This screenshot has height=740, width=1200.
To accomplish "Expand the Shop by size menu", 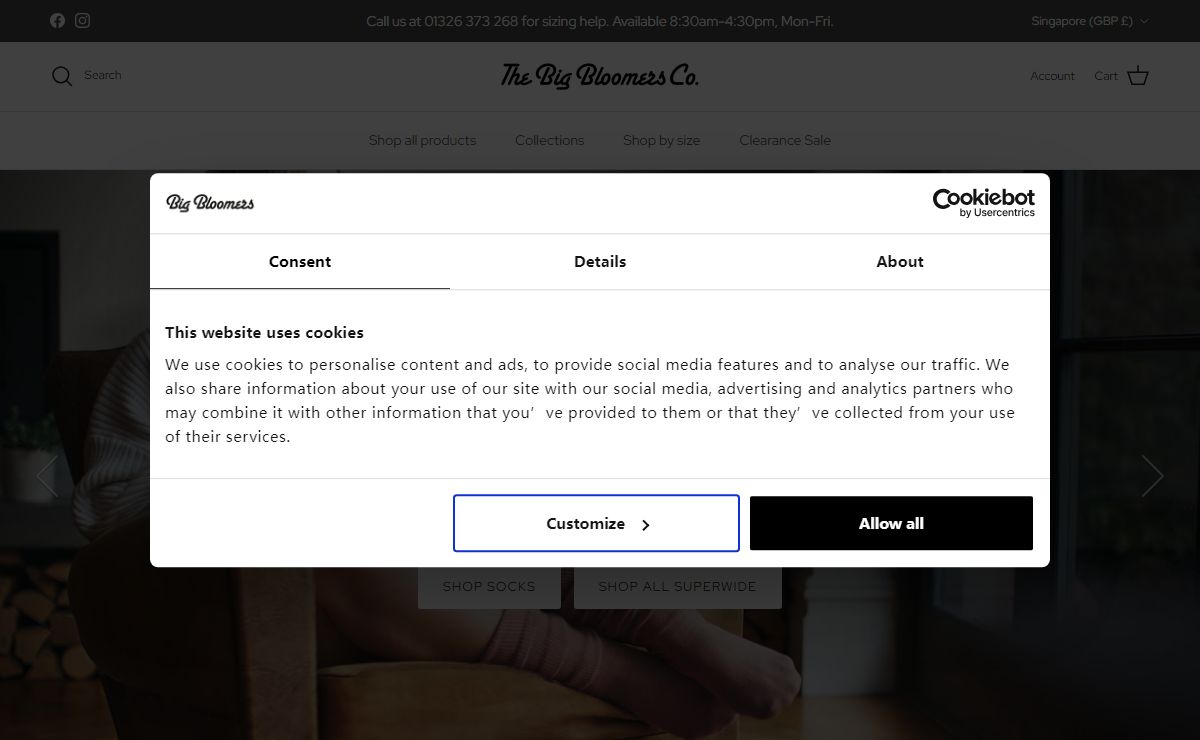I will 661,140.
